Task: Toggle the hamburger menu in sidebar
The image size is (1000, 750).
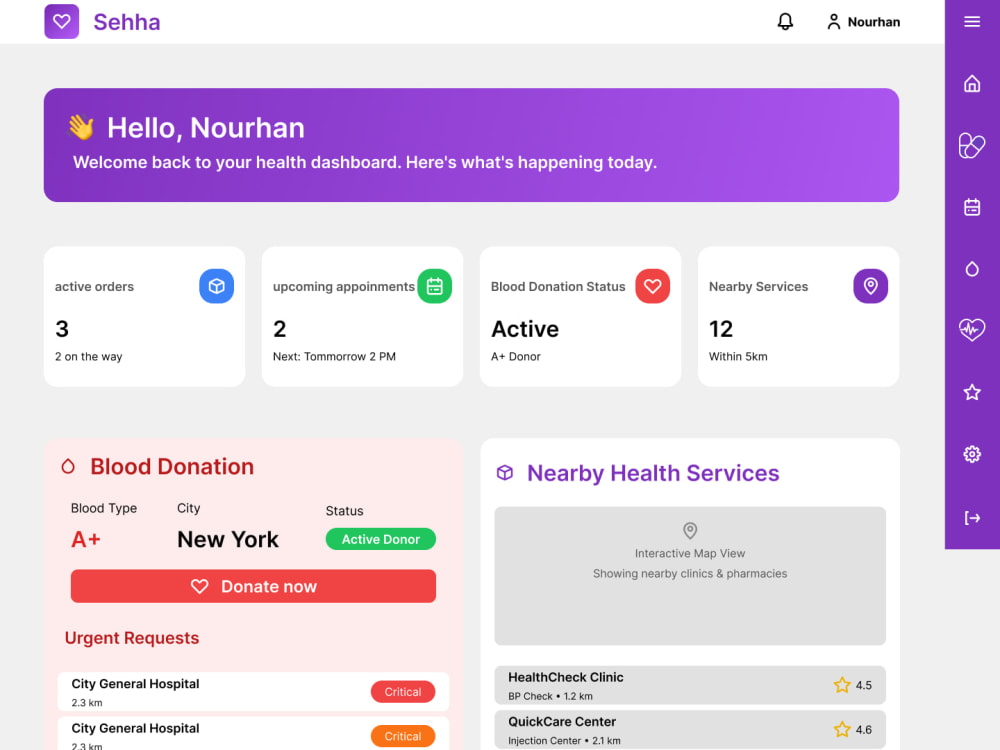Action: point(971,22)
